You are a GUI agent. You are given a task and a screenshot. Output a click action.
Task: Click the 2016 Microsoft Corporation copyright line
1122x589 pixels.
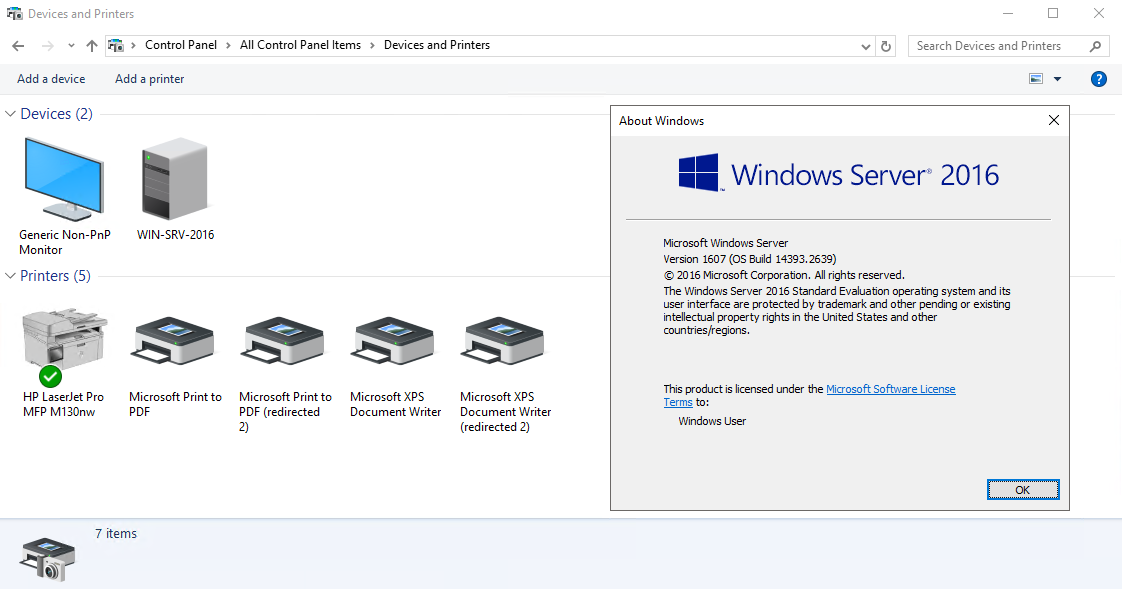[x=784, y=276]
